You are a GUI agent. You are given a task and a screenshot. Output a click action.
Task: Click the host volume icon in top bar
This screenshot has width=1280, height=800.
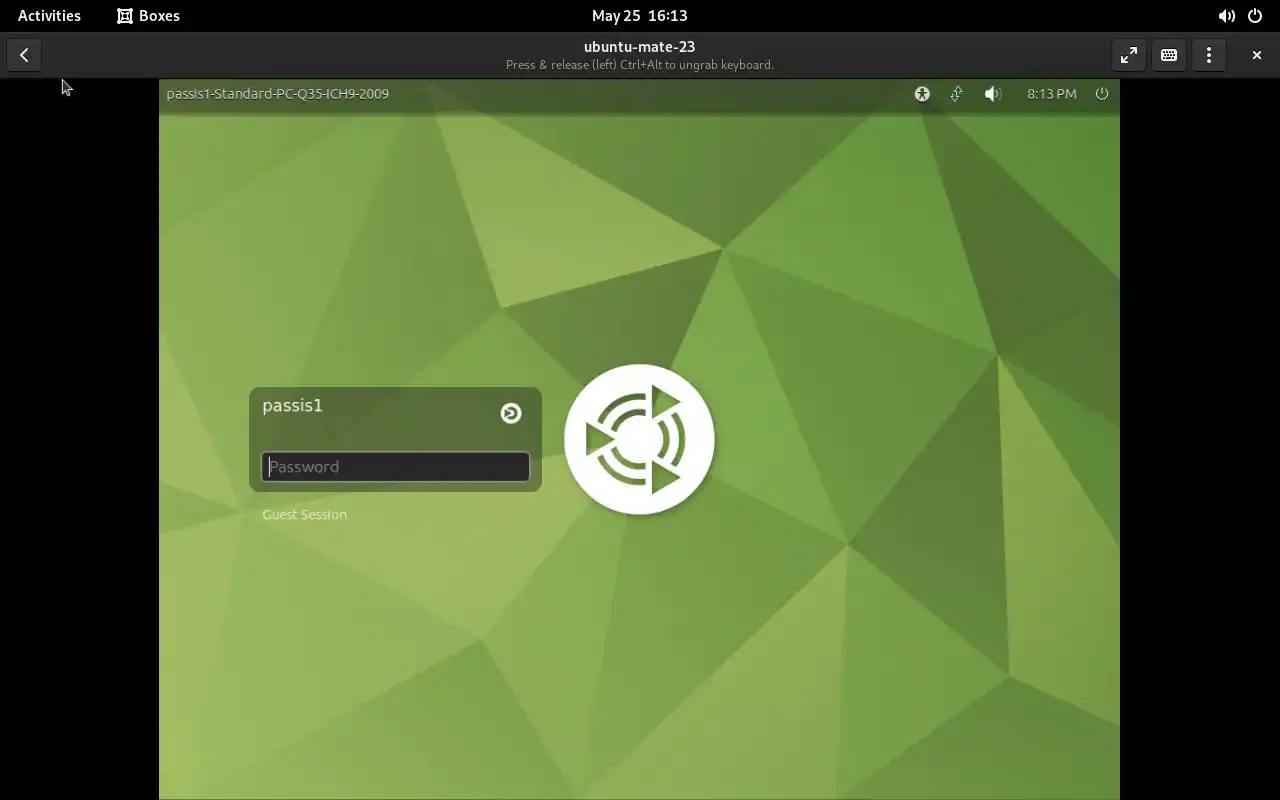pyautogui.click(x=1226, y=15)
